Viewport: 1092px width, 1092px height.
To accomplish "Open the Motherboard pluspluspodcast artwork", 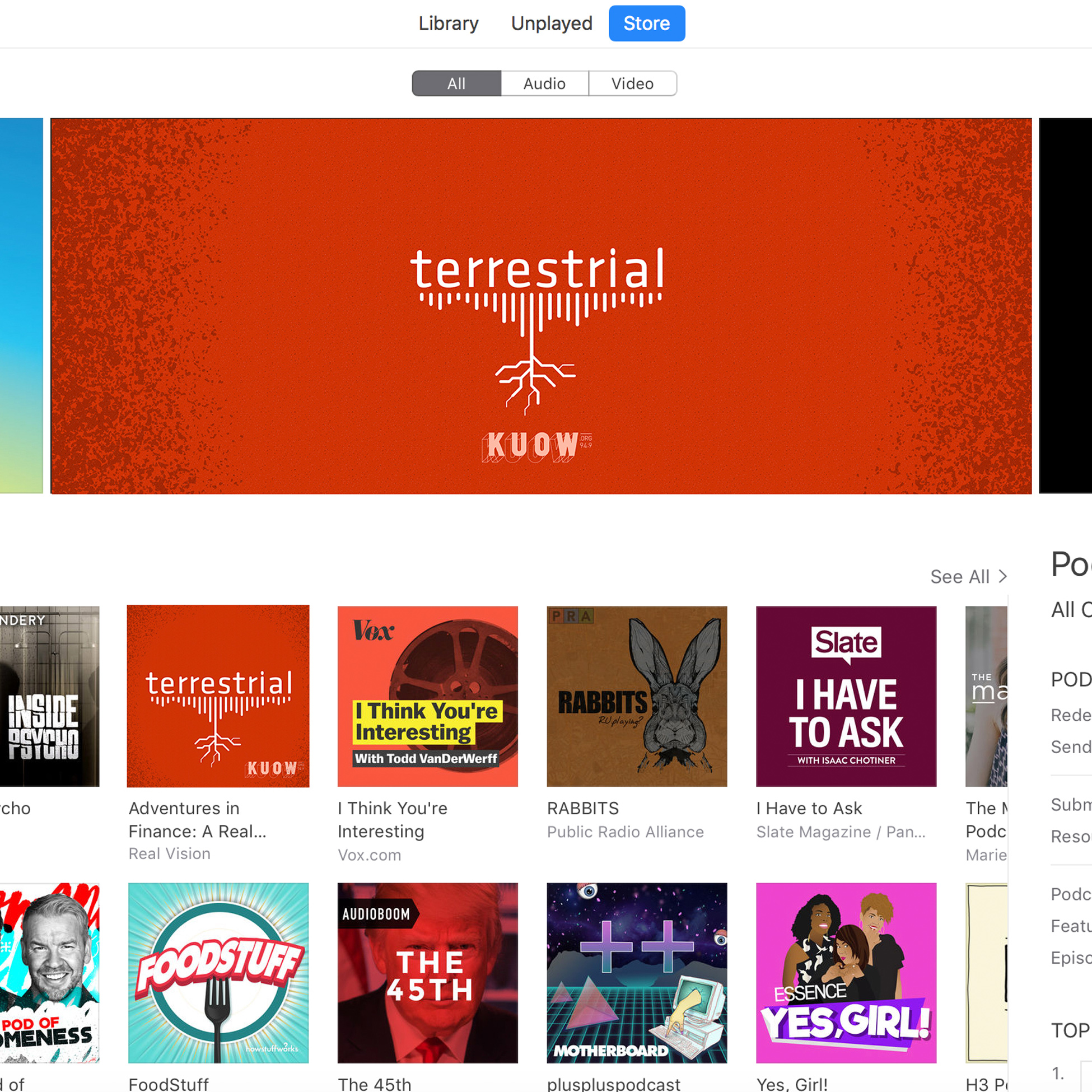I will (x=636, y=973).
